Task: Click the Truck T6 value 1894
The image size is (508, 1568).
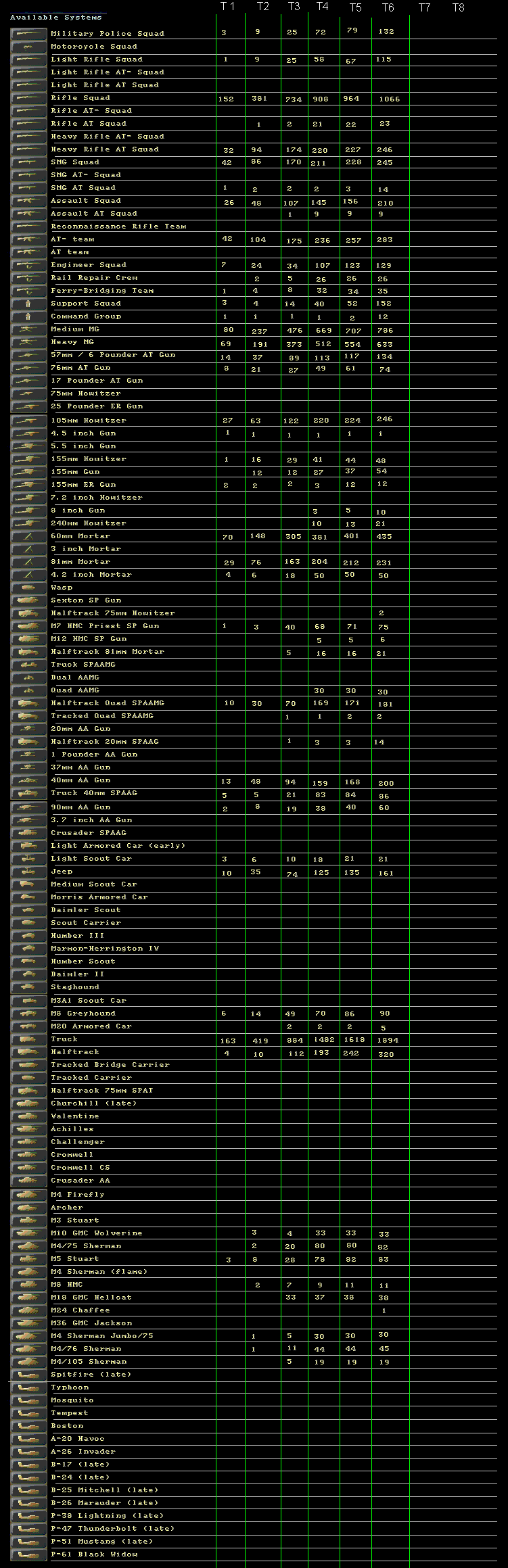Action: [388, 1041]
